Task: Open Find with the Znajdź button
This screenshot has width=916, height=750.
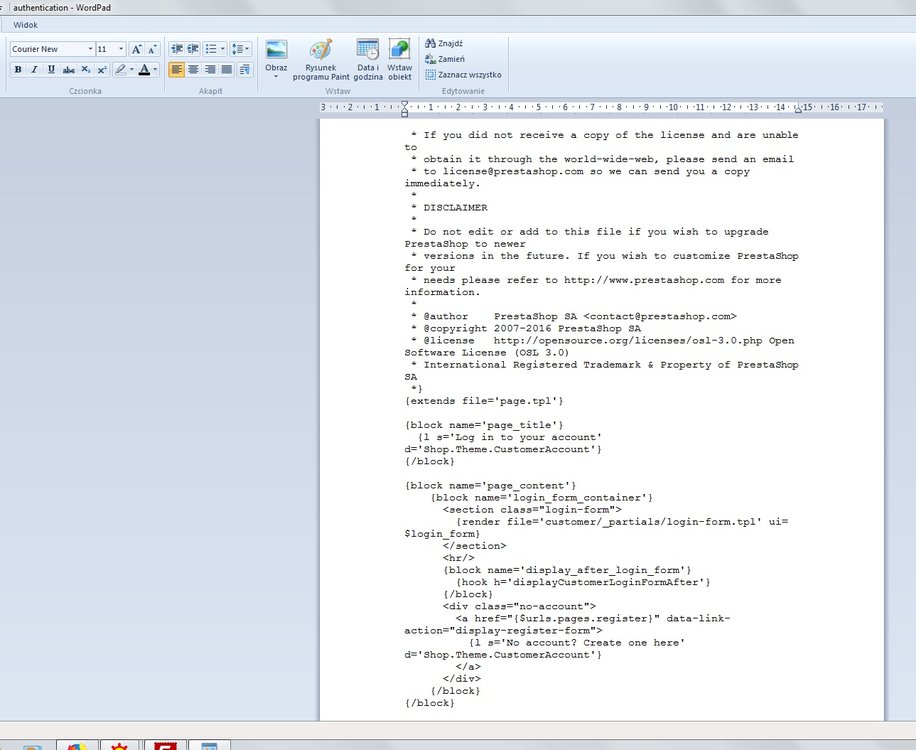Action: [444, 43]
